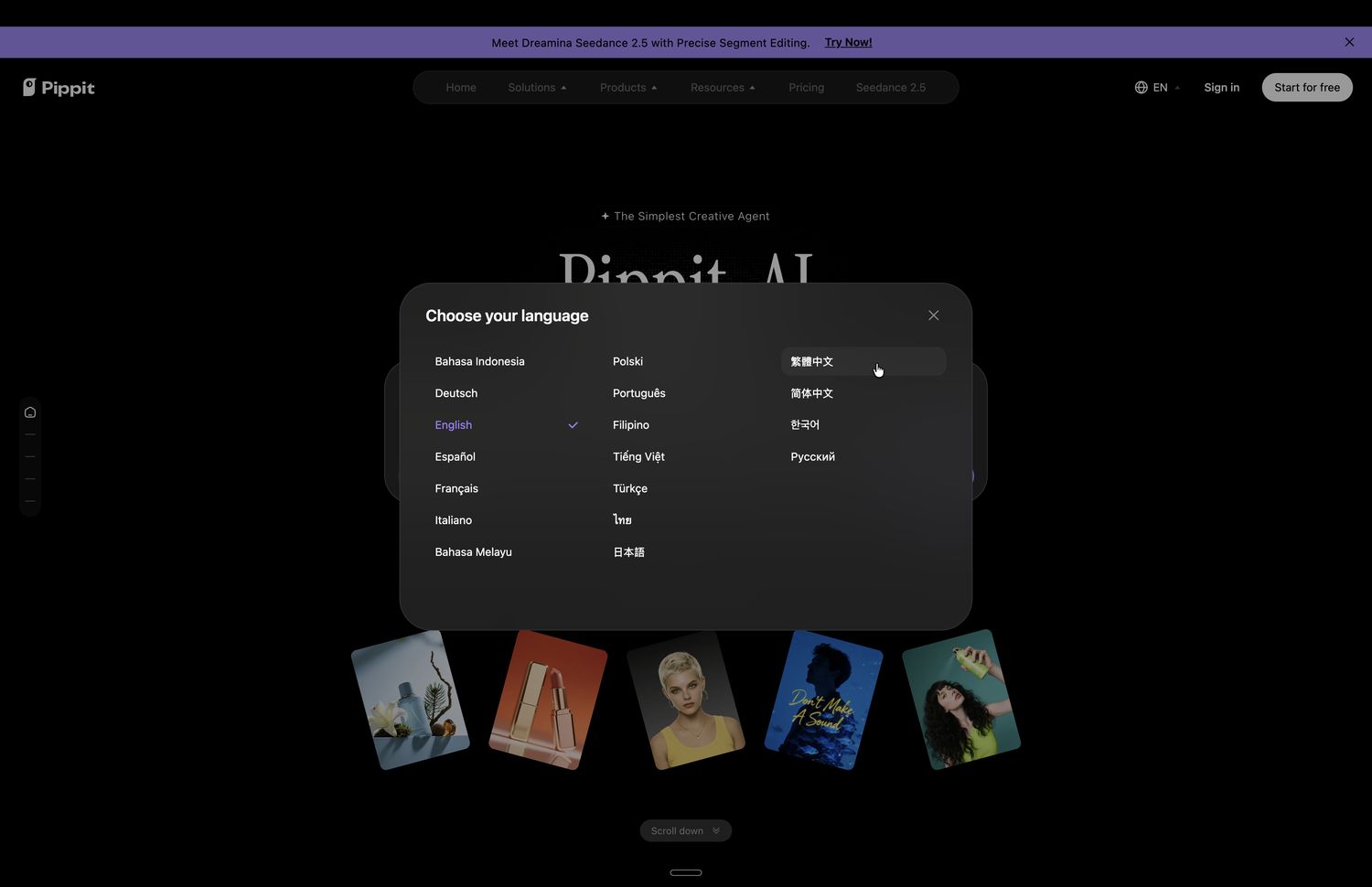Choose 한국어 (Korean)
Viewport: 1372px width, 887px height.
tap(863, 425)
